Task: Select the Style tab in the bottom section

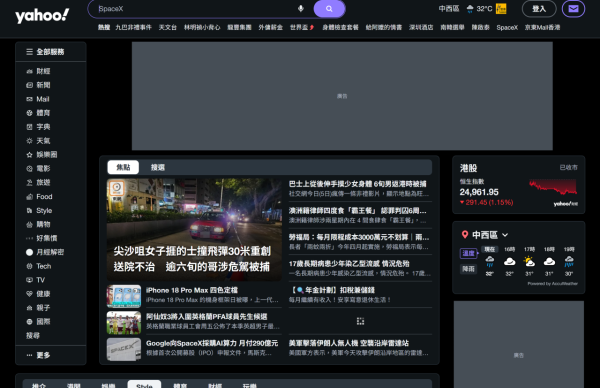Action: pyautogui.click(x=144, y=385)
